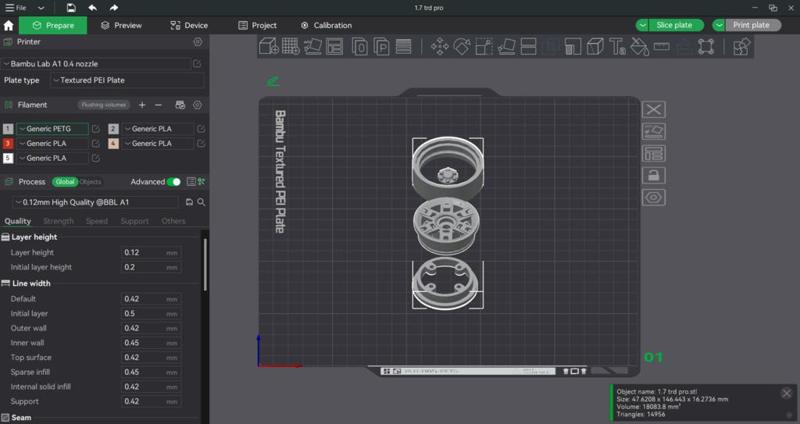Click the eye-shaped plate icon
Screen dimensions: 800x424
pos(654,197)
